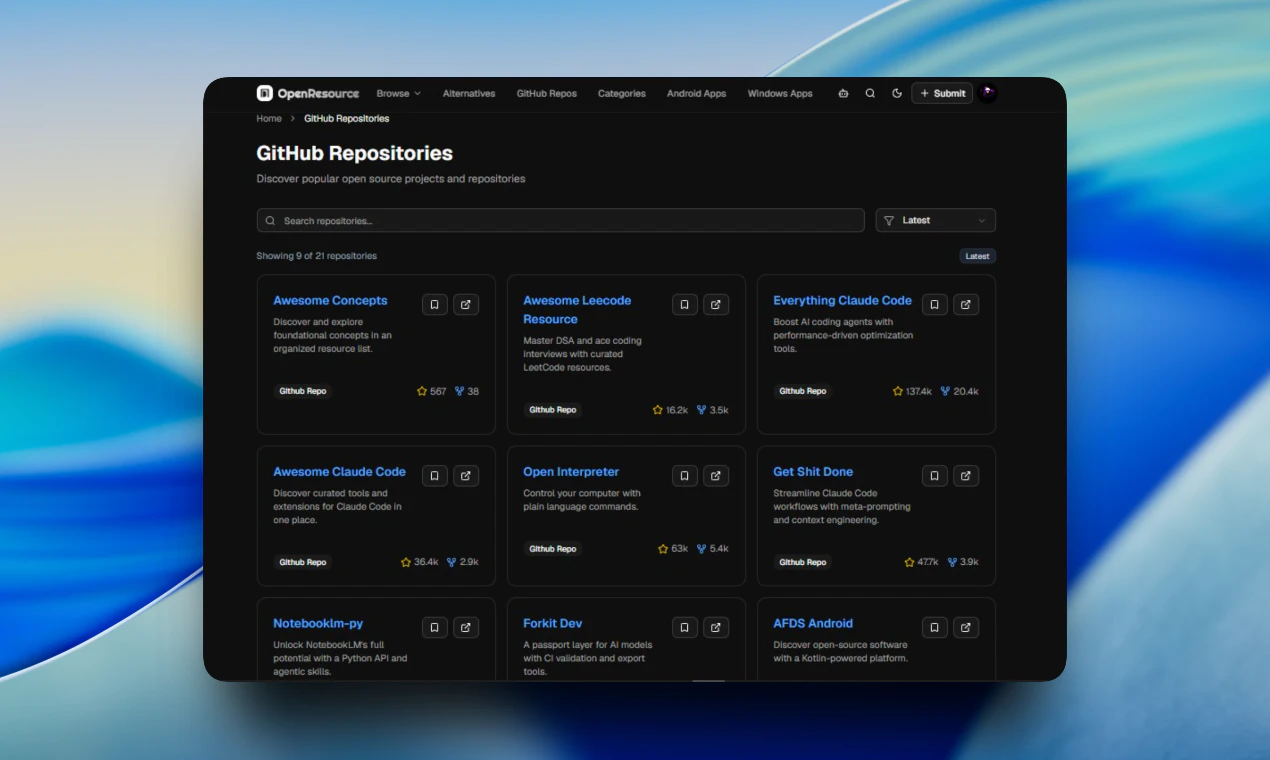Open external link for Open Interpreter
The image size is (1270, 760).
(716, 475)
